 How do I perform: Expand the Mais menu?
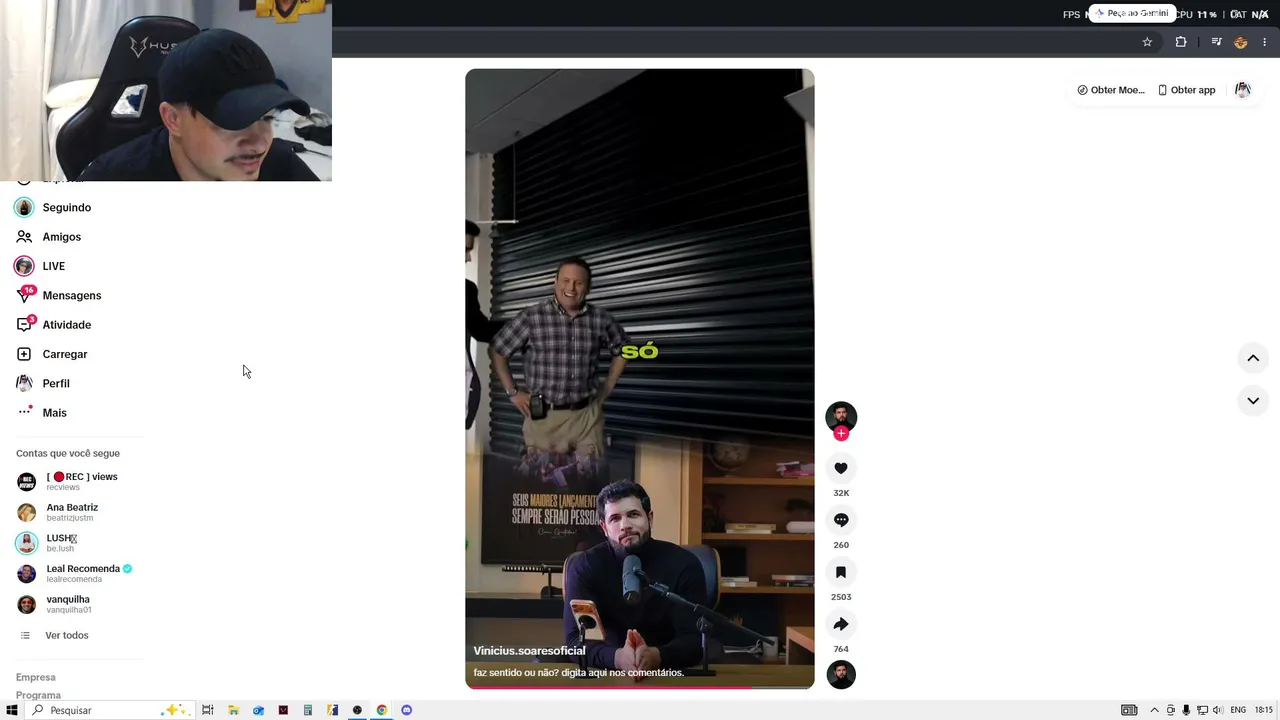pos(41,413)
